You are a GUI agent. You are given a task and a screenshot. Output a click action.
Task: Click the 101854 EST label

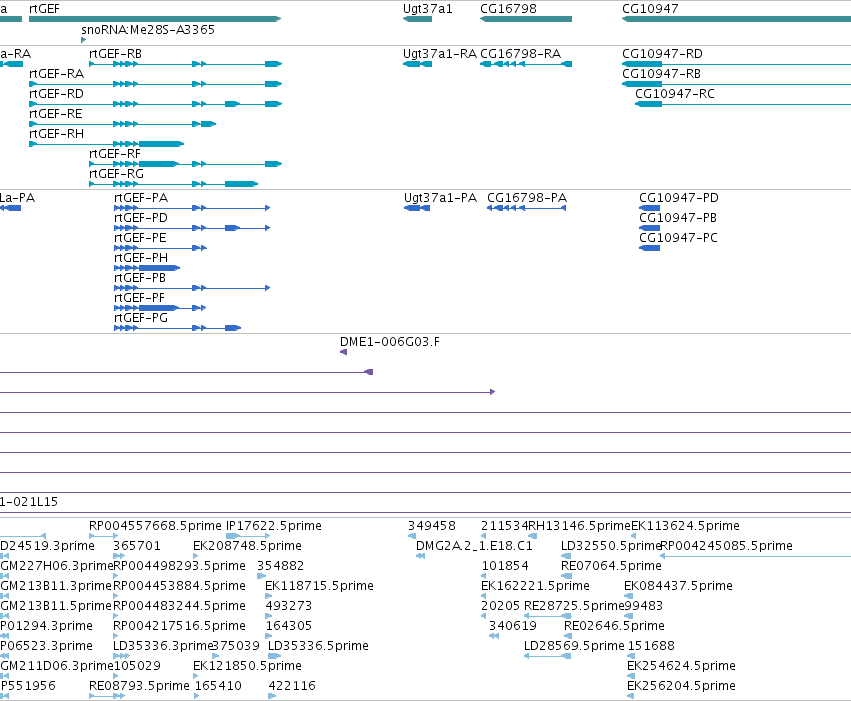(505, 566)
